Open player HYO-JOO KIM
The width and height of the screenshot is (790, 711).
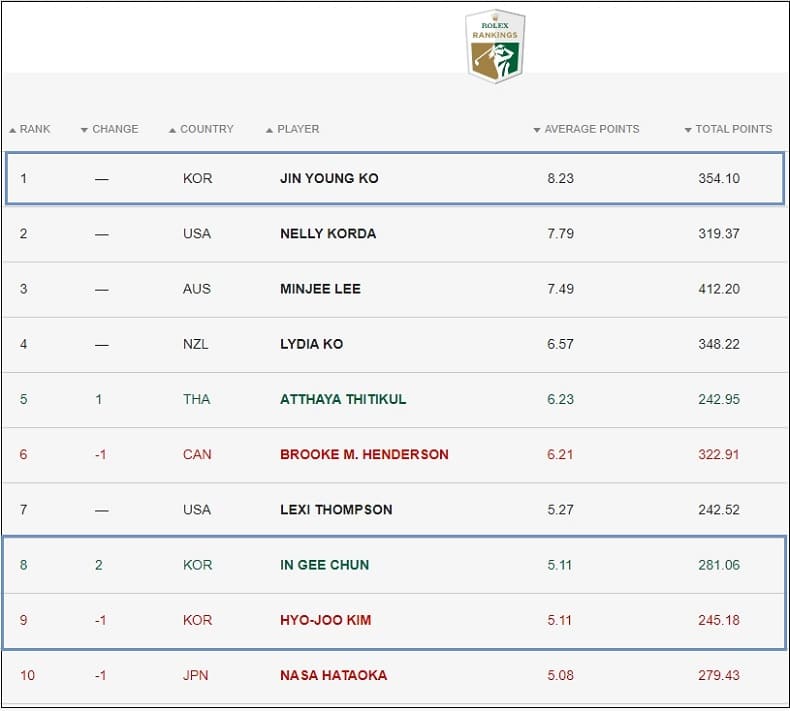point(325,620)
